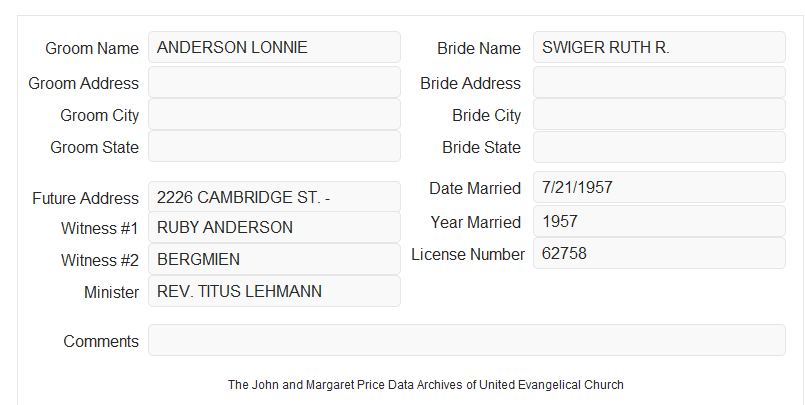805x405 pixels.
Task: Click the Data Archives footer text
Action: (426, 385)
